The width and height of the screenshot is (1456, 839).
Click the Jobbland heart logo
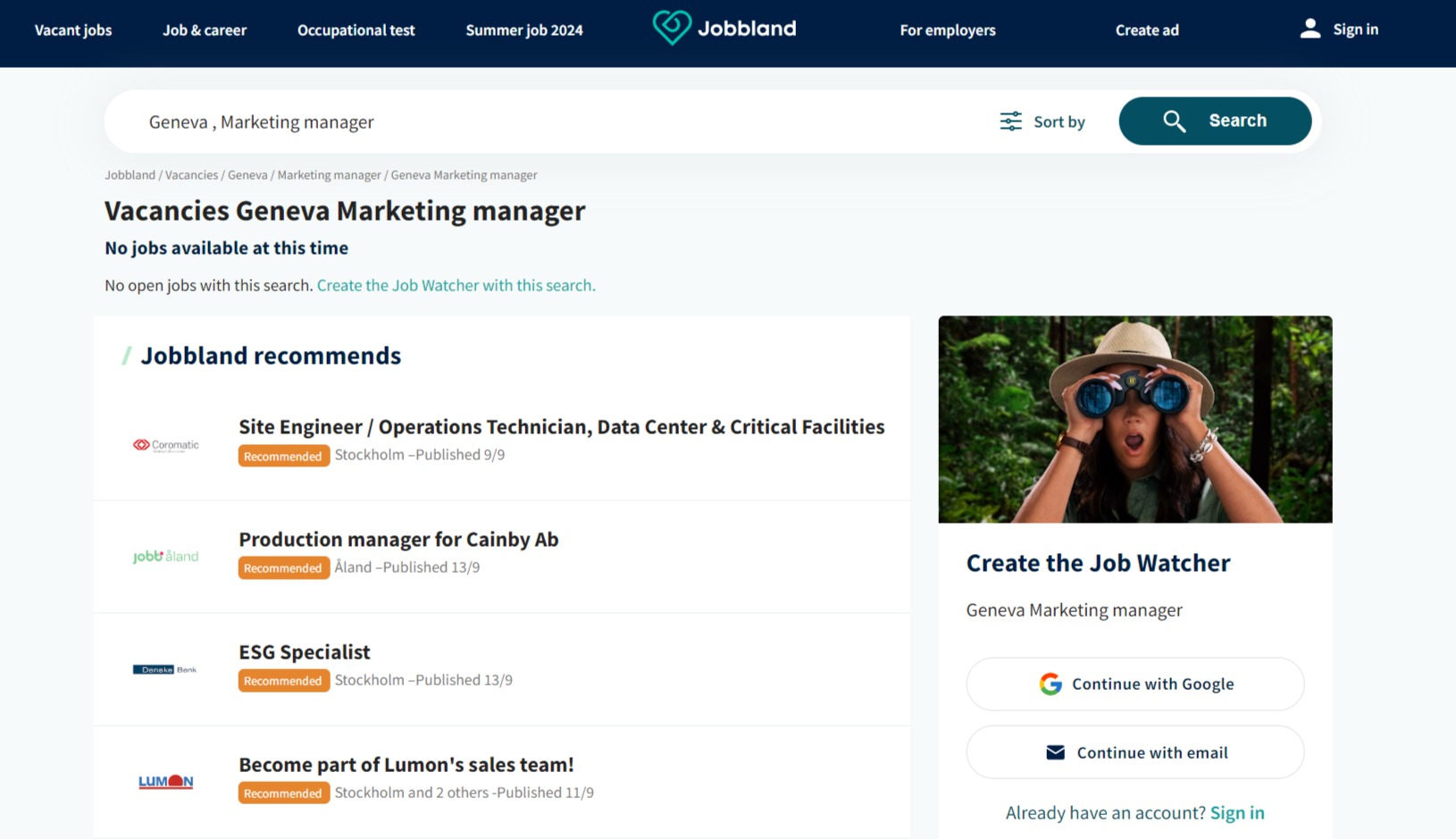coord(672,28)
